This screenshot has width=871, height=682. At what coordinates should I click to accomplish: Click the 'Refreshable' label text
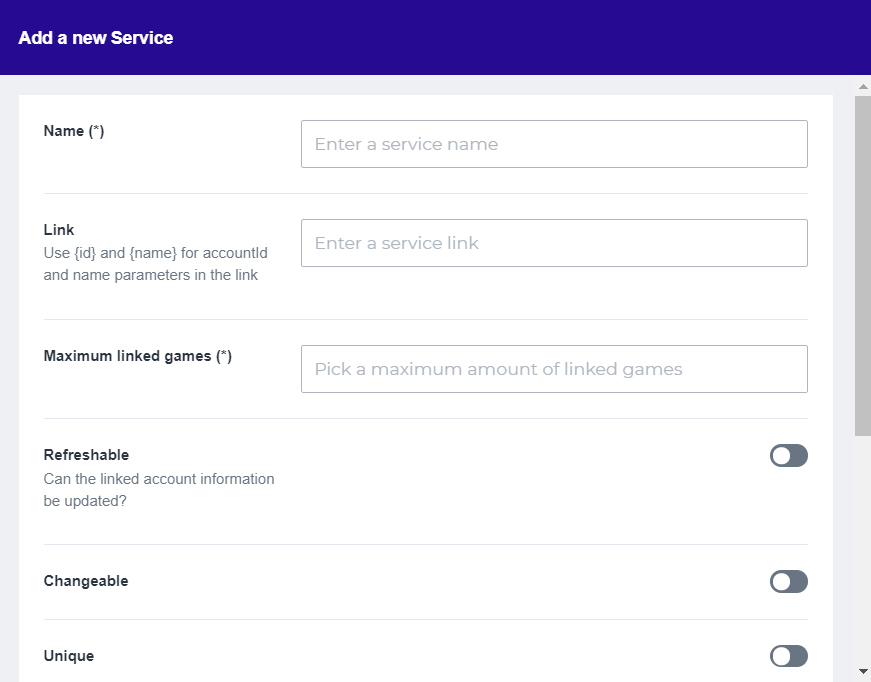[86, 455]
